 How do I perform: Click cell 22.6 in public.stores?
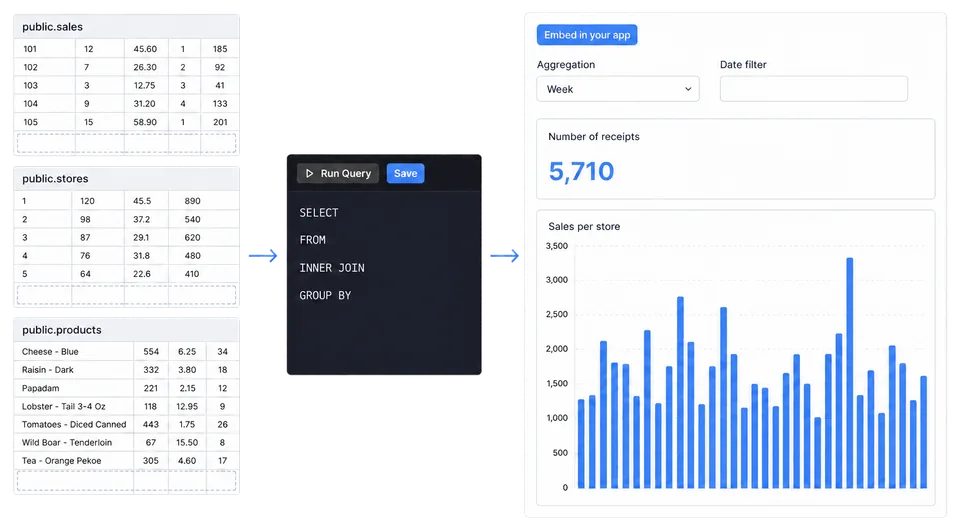141,274
